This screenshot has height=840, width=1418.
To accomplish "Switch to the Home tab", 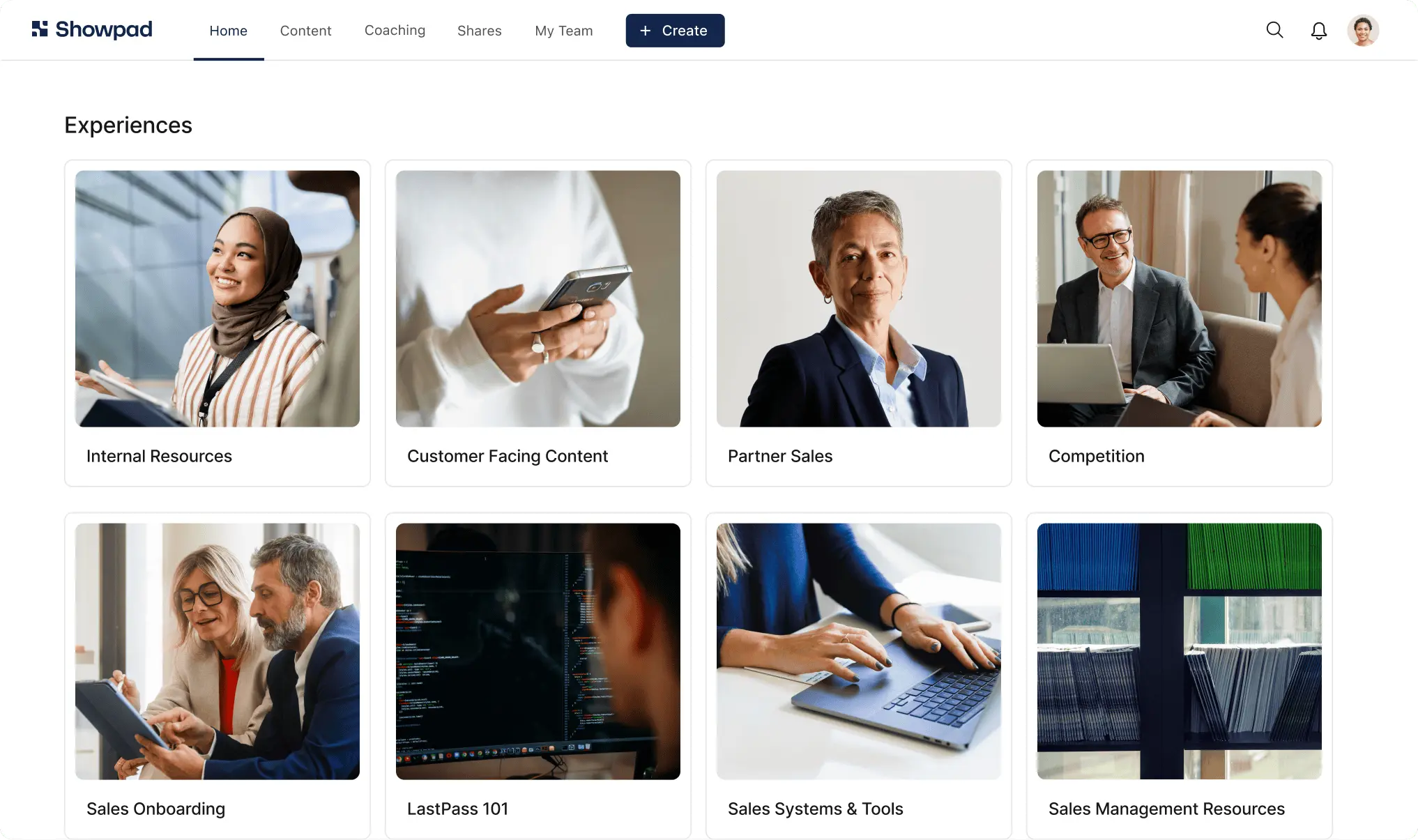I will pos(229,31).
